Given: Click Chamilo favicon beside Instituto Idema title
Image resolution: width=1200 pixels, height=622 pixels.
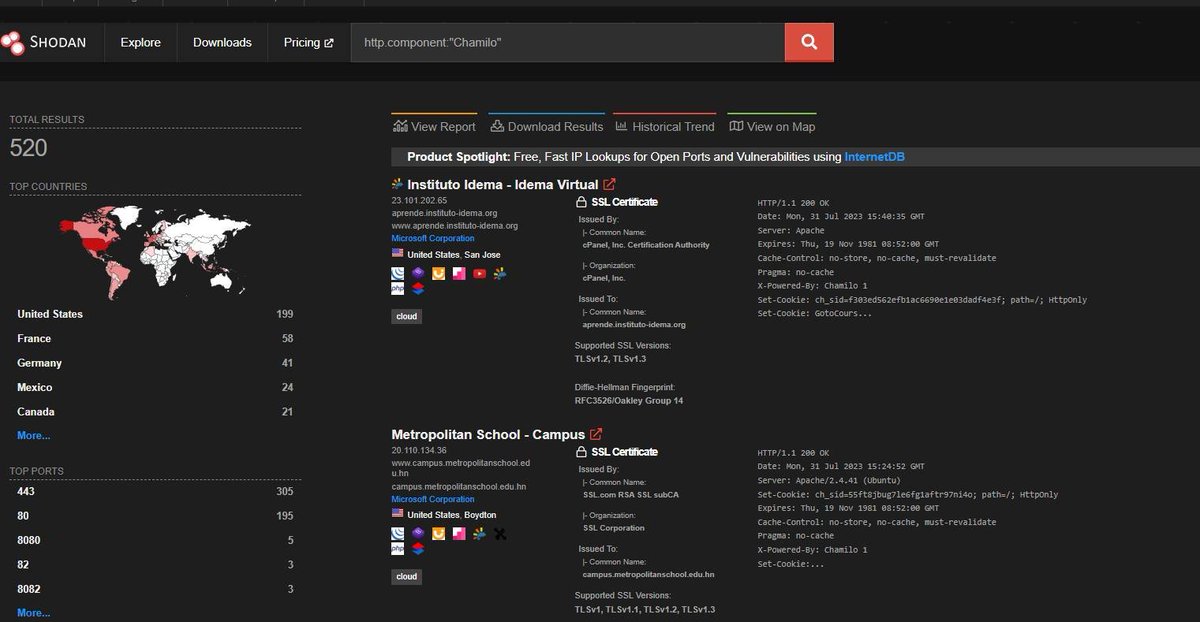Looking at the screenshot, I should [x=397, y=184].
